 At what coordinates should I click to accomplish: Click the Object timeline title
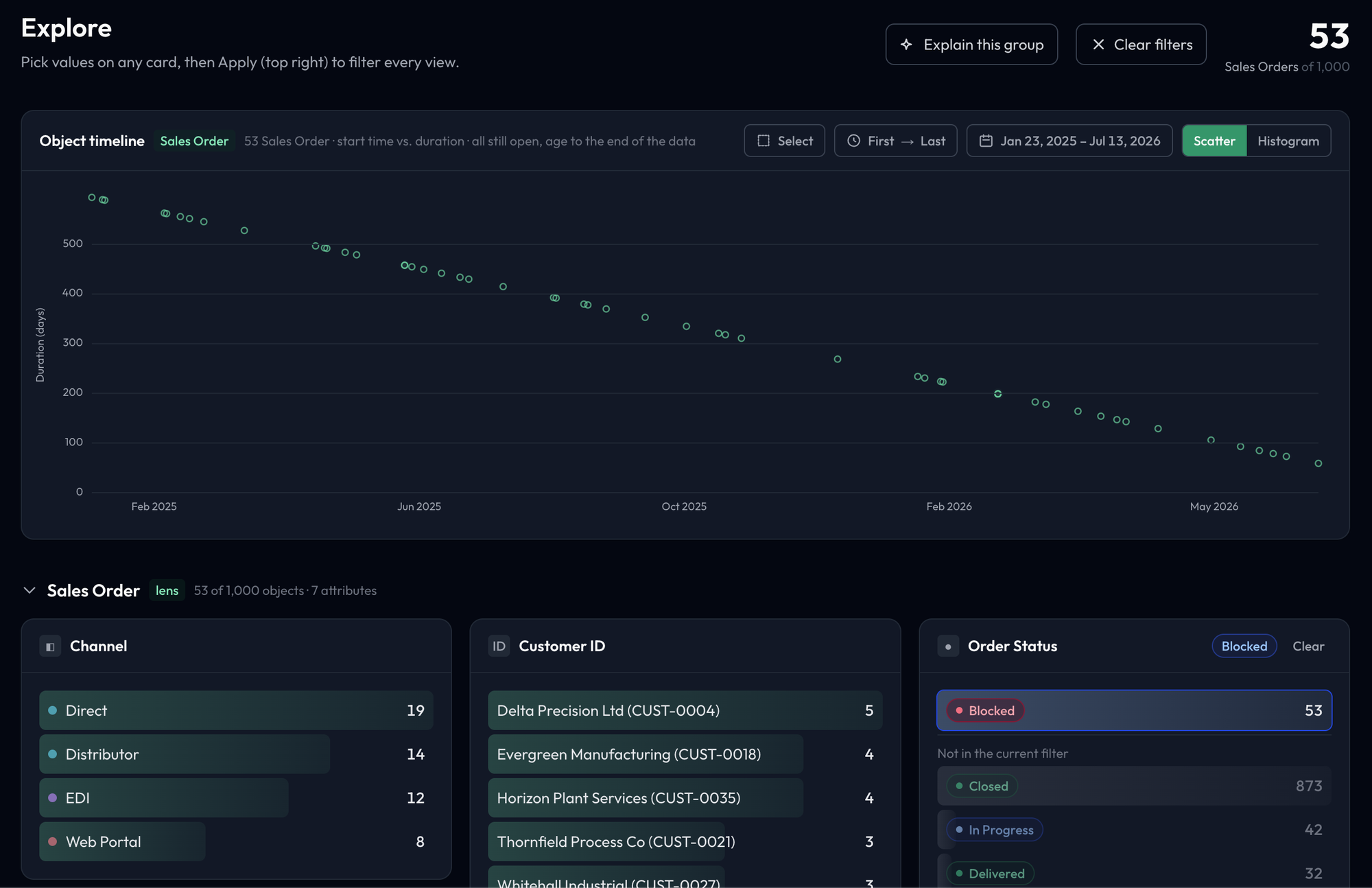[92, 141]
